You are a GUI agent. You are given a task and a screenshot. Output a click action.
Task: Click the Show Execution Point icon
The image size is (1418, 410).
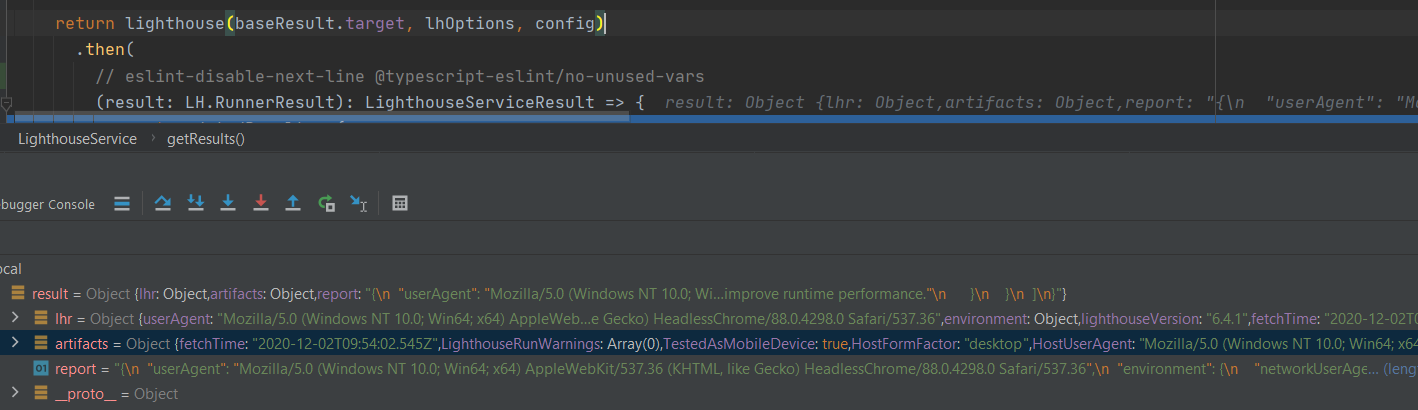coord(122,203)
